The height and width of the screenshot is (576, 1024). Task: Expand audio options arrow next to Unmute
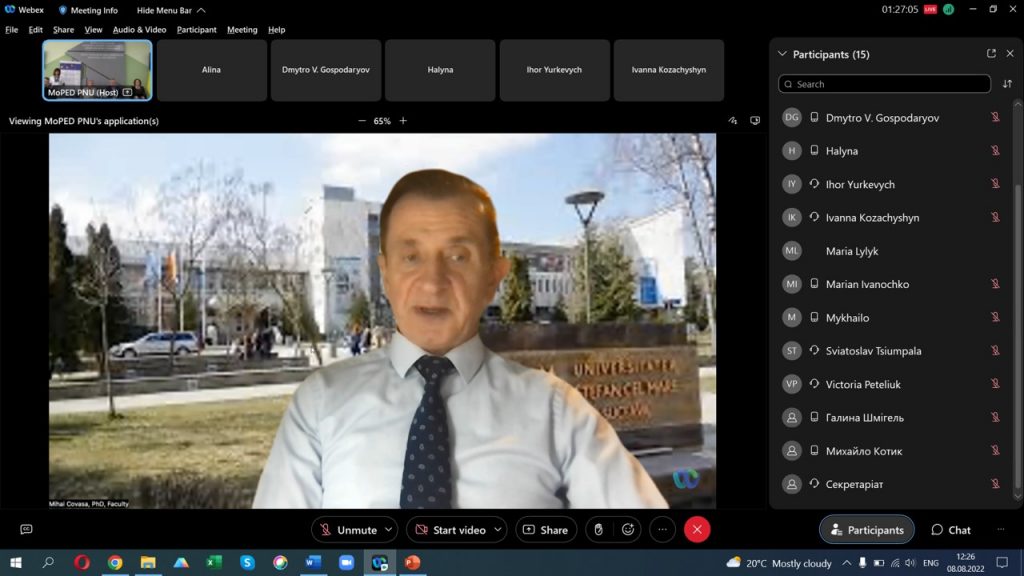pyautogui.click(x=389, y=530)
